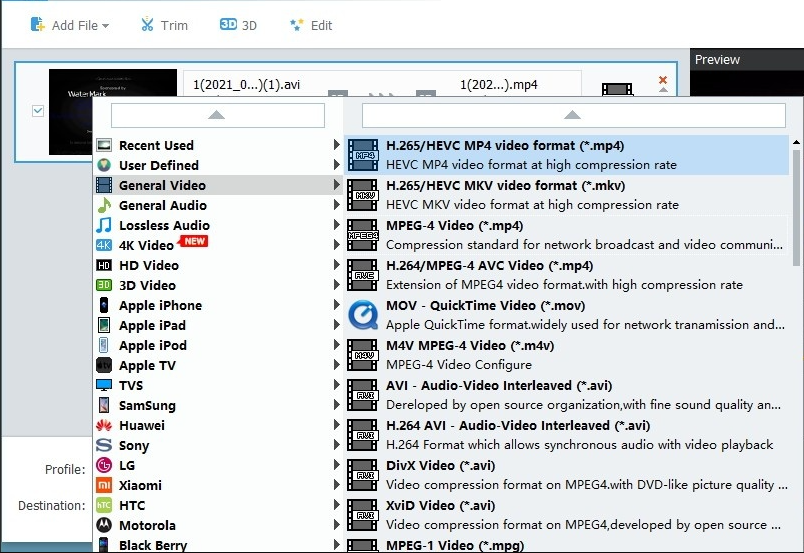Click the Apple iPod icon
Screen dimensions: 804x553
click(x=104, y=345)
